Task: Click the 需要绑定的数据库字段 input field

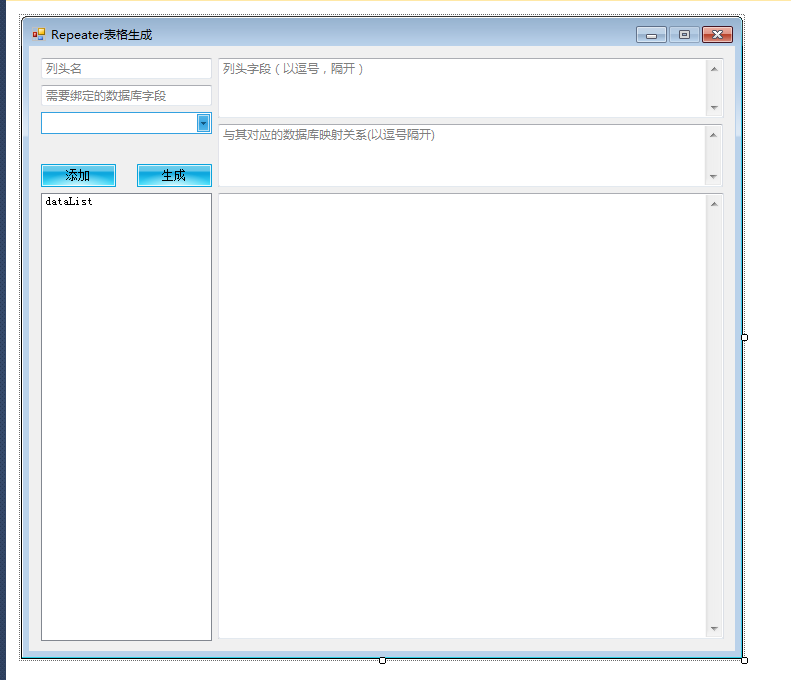Action: point(126,95)
